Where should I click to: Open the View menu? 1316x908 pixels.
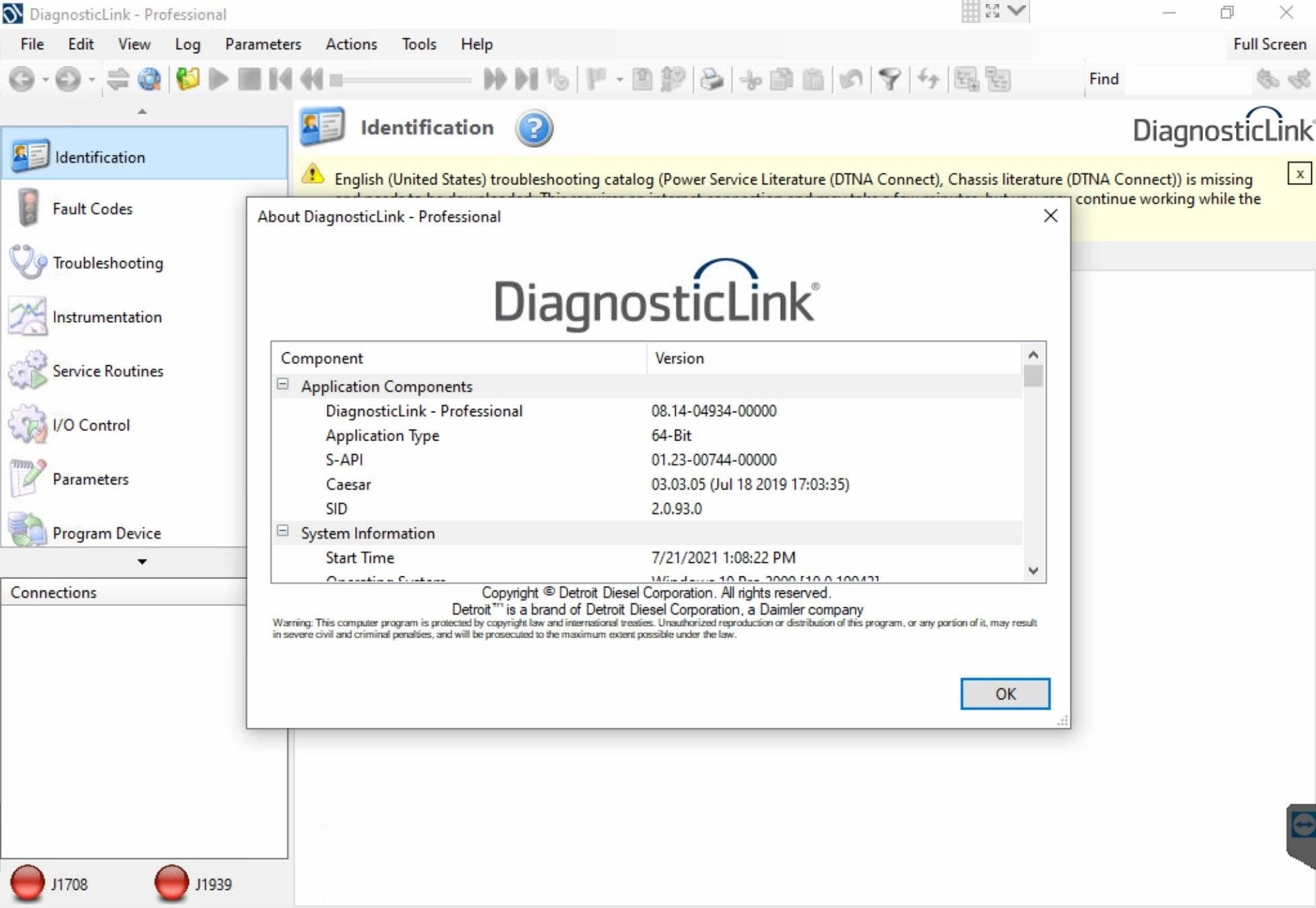pos(134,44)
